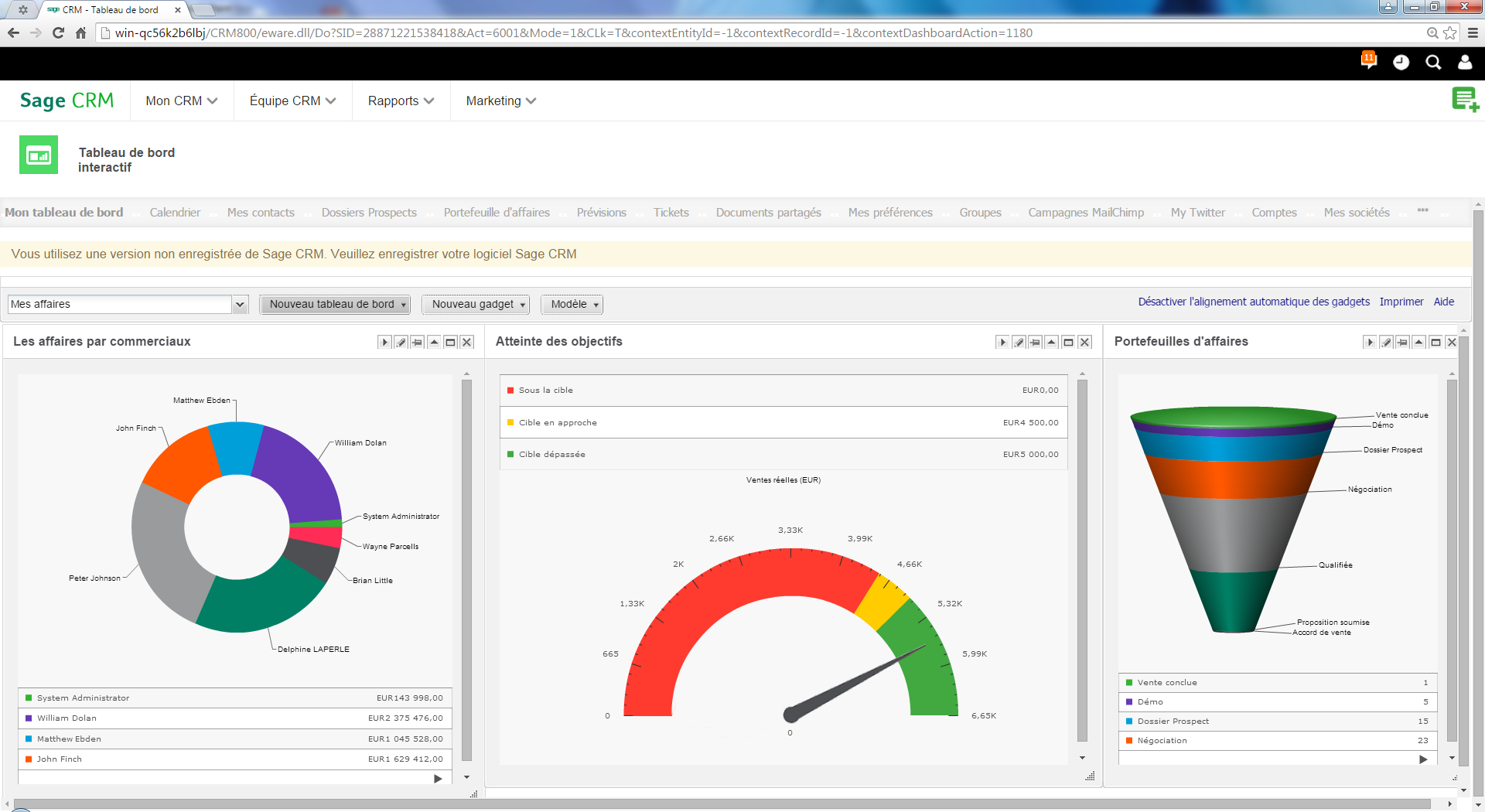Image resolution: width=1485 pixels, height=812 pixels.
Task: Switch to the Mes contacts tab
Action: click(261, 213)
